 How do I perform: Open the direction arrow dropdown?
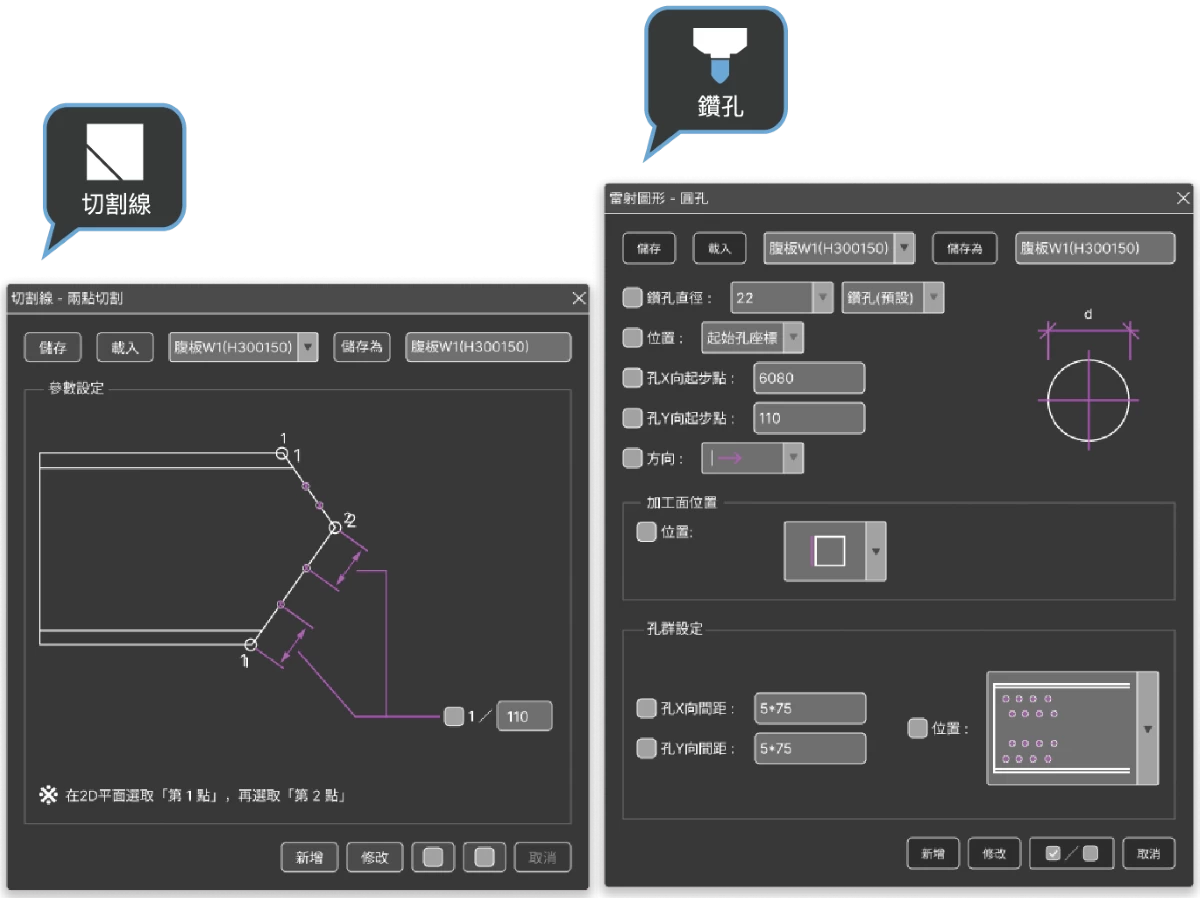tap(792, 458)
